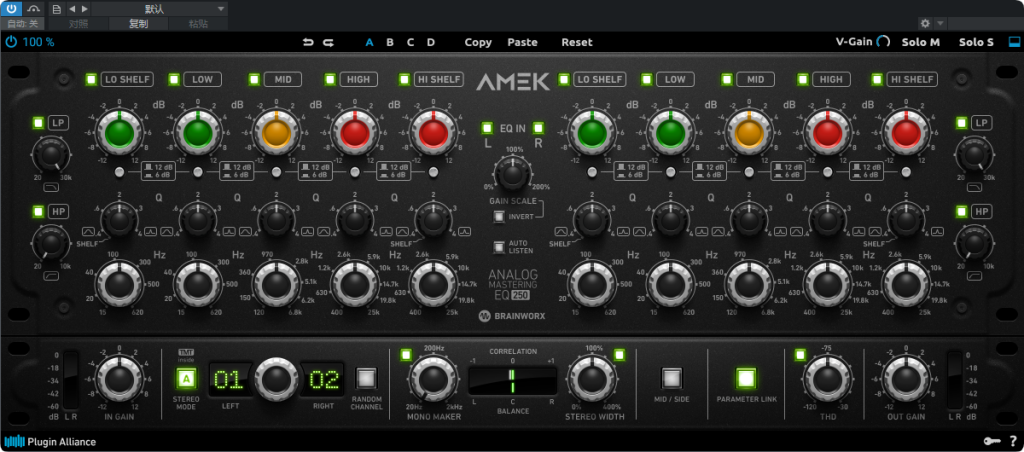Click the LEFT channel 01 display
This screenshot has height=452, width=1024.
pyautogui.click(x=229, y=379)
